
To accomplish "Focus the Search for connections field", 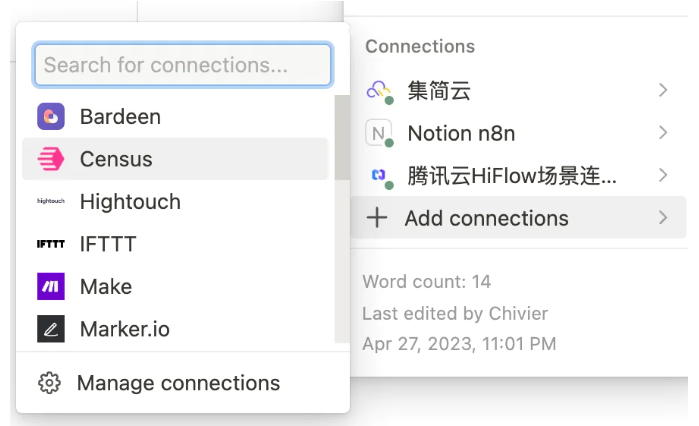I will pos(183,65).
